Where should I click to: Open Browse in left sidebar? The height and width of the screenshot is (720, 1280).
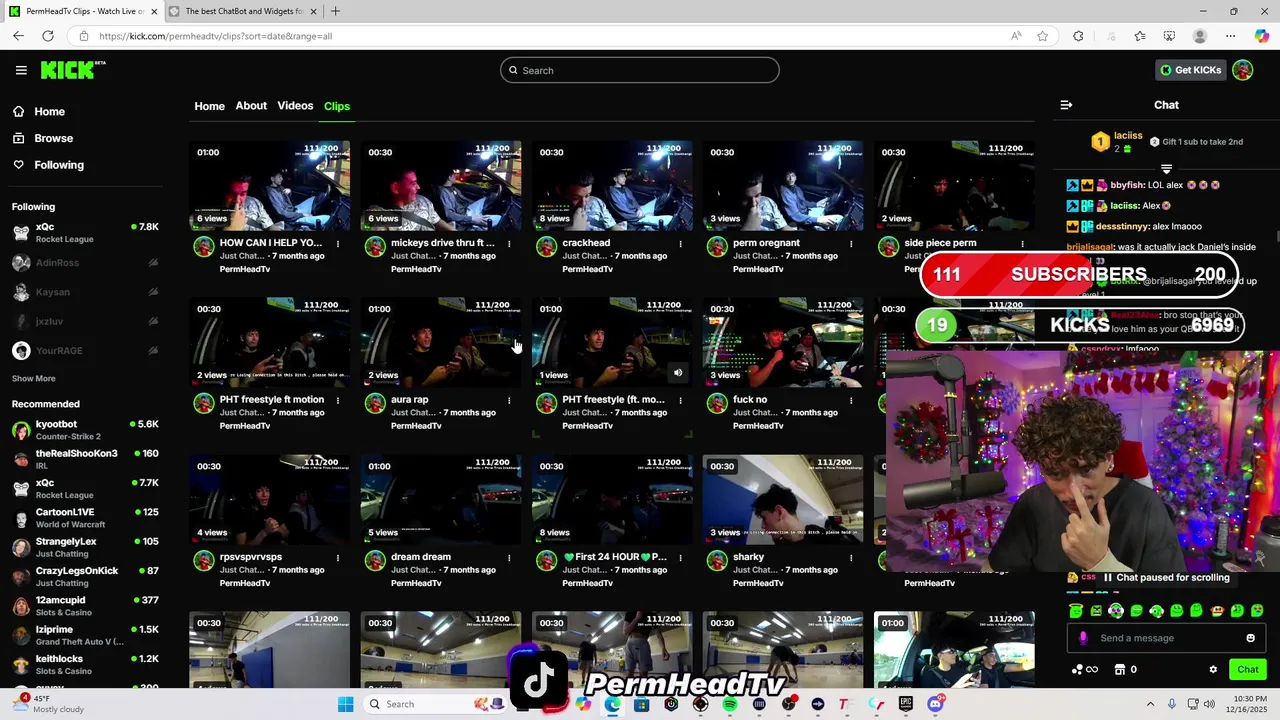point(43,138)
